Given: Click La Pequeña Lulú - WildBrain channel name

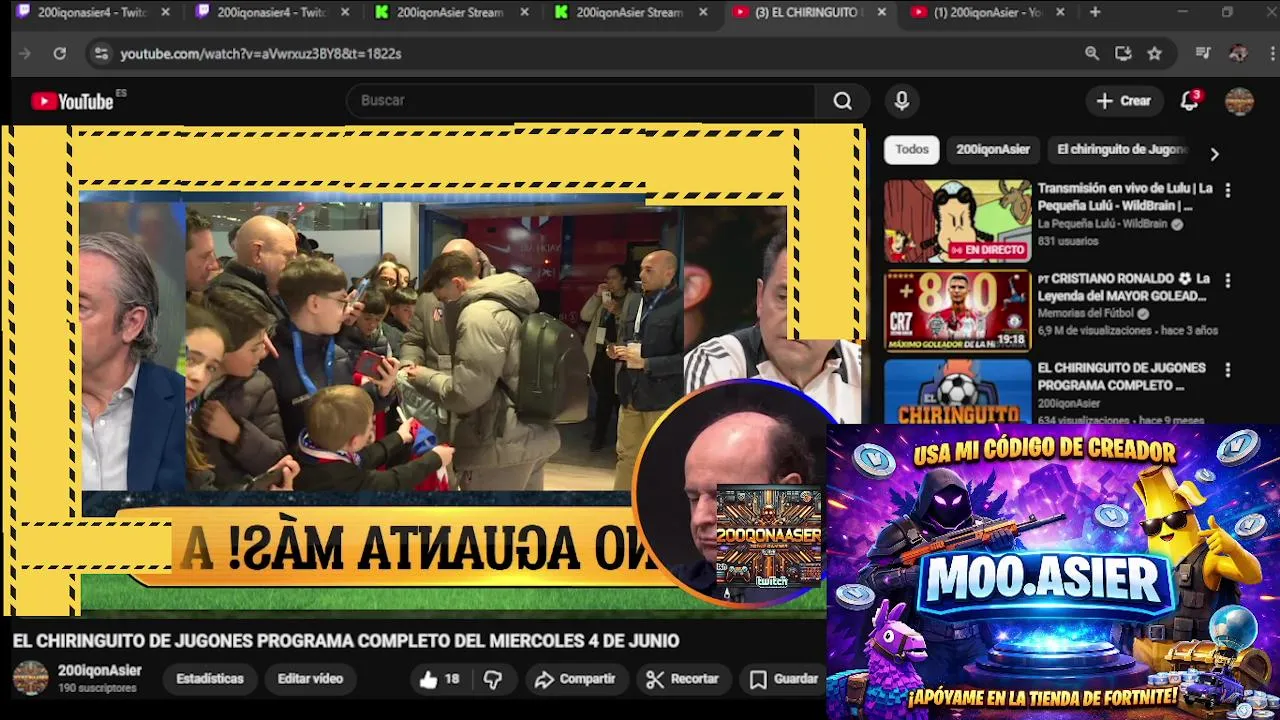Looking at the screenshot, I should (x=1102, y=224).
